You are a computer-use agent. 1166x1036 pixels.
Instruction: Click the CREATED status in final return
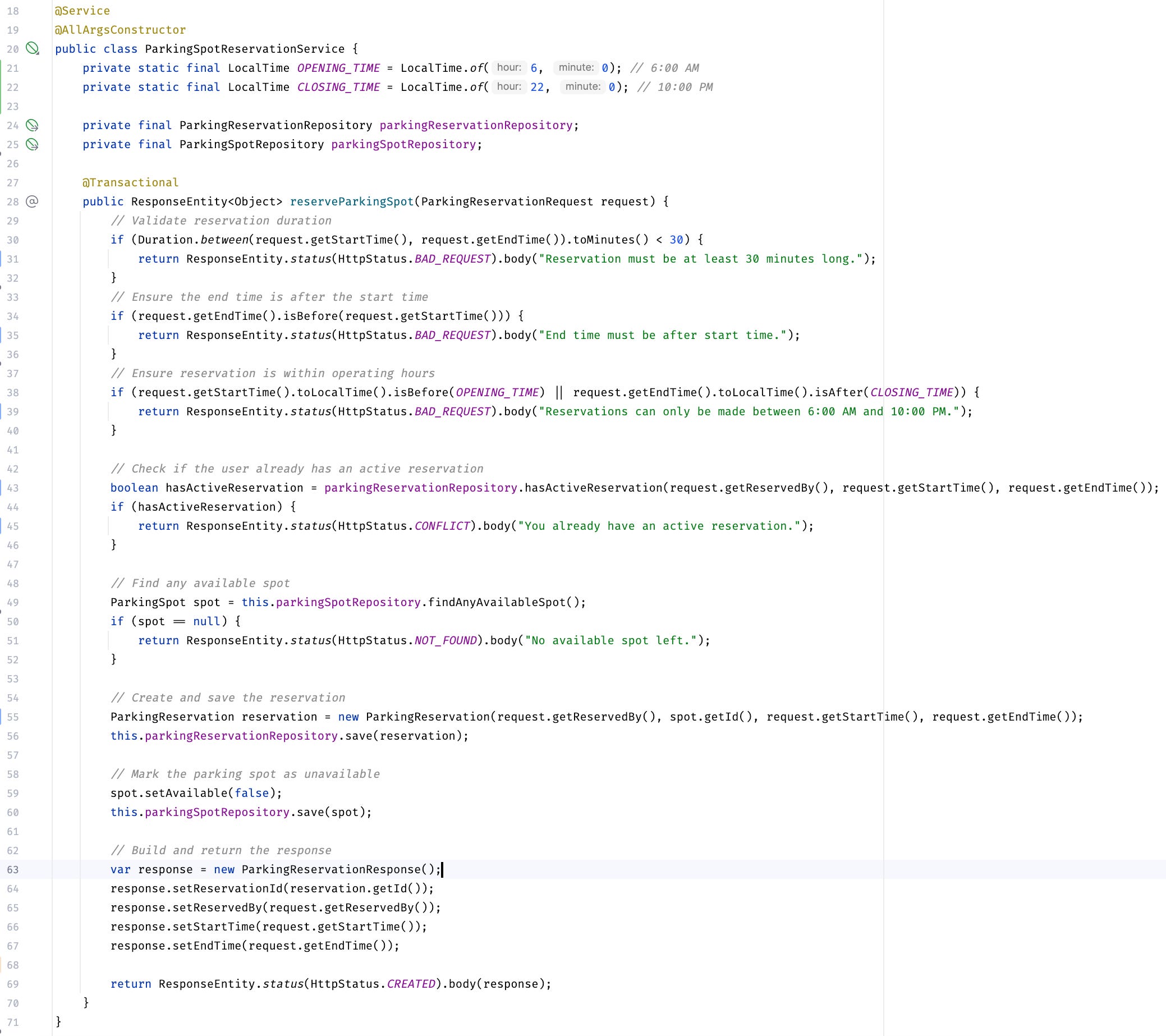(x=411, y=984)
